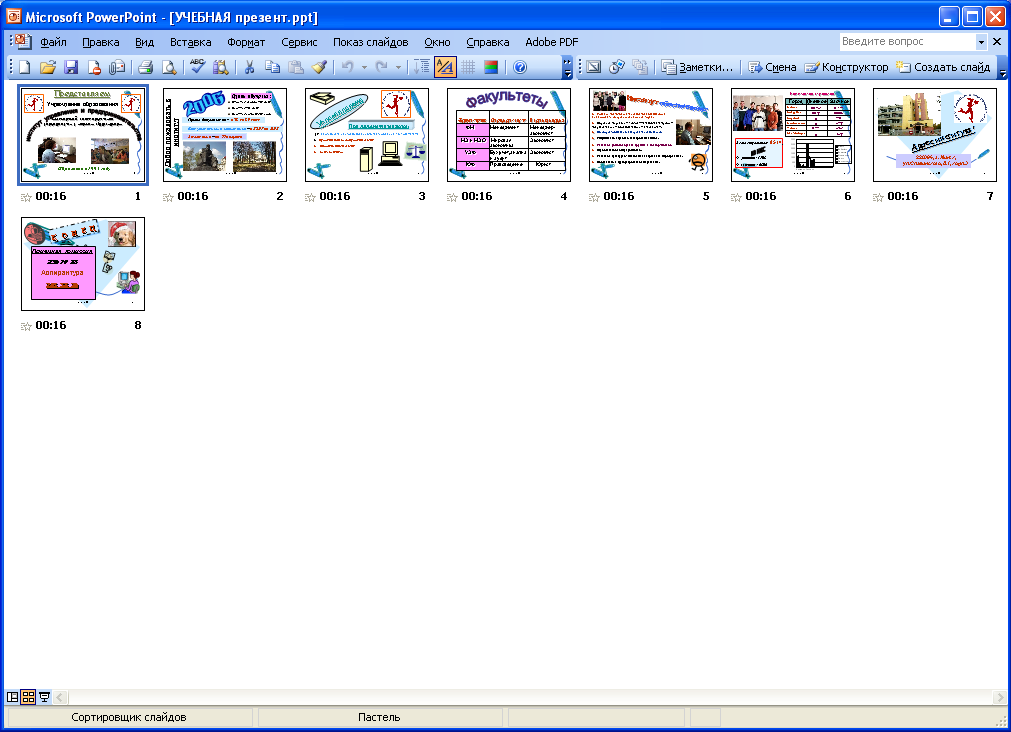Open the Правка menu
Viewport: 1011px width, 732px height.
coord(101,42)
